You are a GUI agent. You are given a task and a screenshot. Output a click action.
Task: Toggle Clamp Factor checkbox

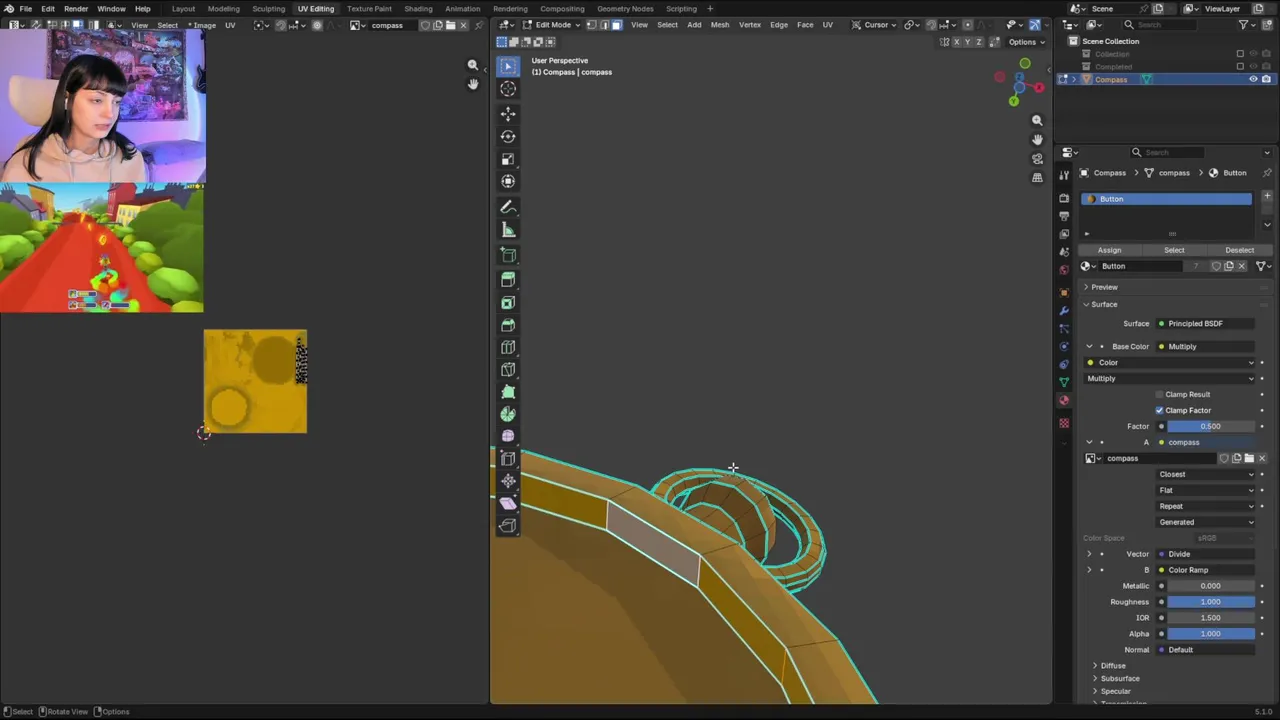coord(1160,410)
